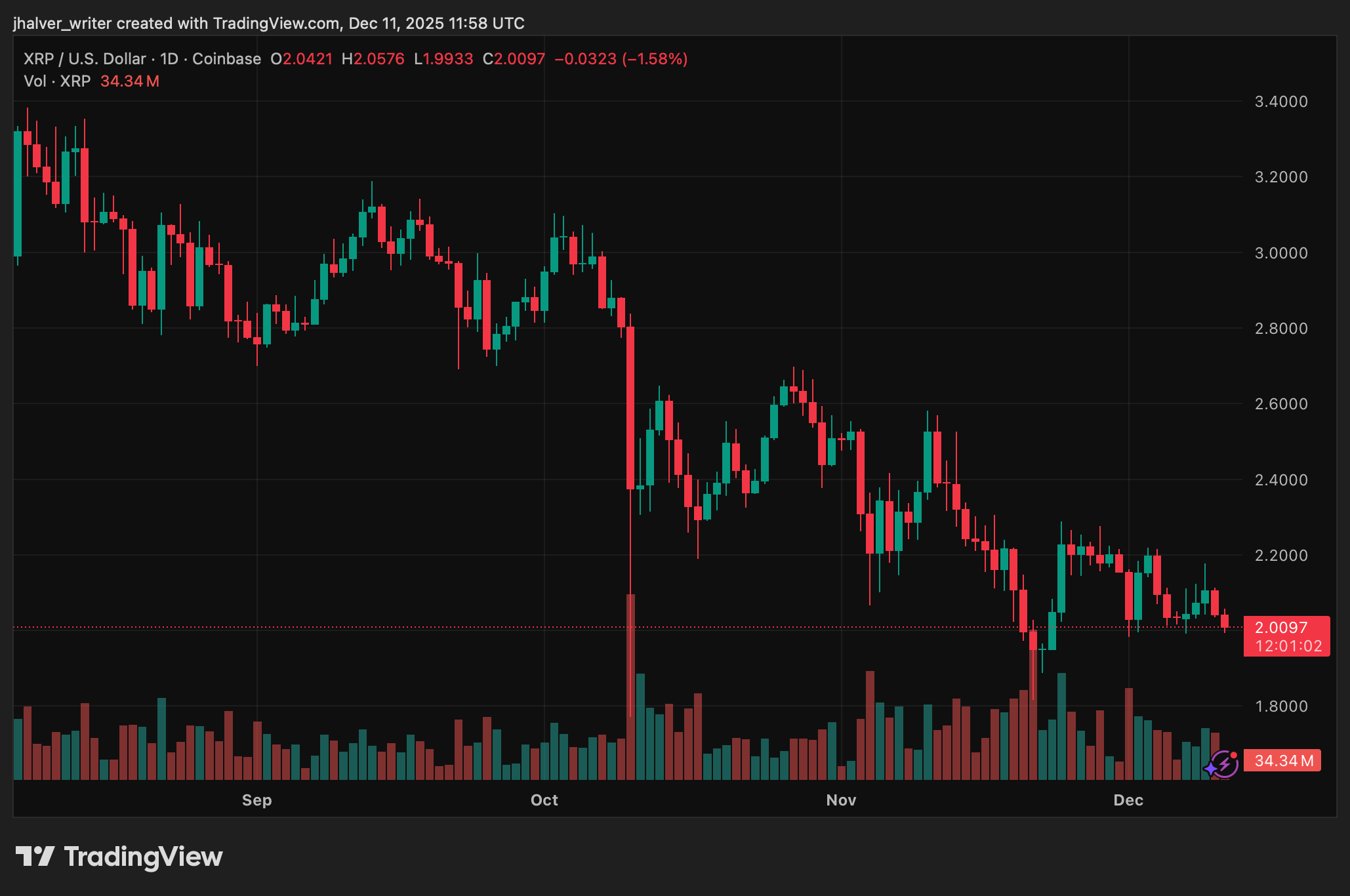Click the 2.6000 price scale label

point(1280,404)
